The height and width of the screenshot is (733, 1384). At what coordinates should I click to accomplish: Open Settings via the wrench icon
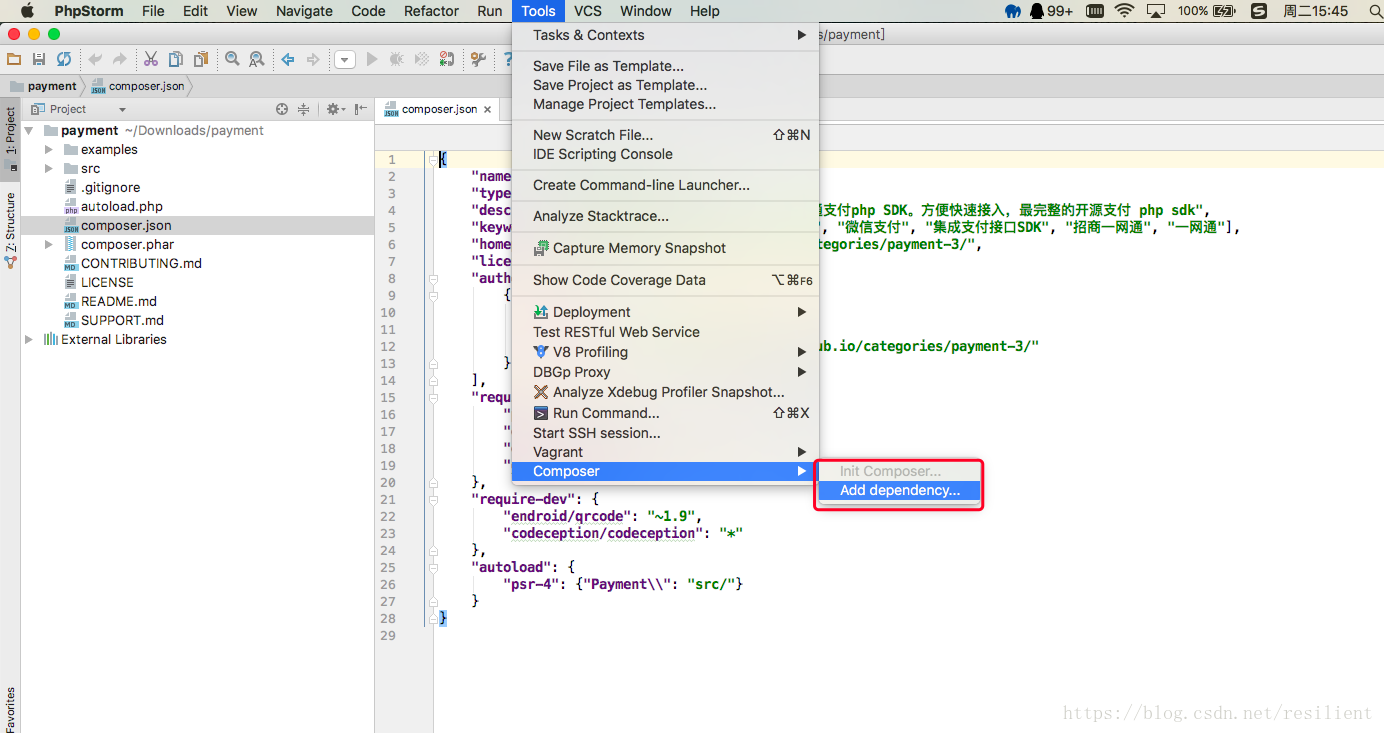478,60
